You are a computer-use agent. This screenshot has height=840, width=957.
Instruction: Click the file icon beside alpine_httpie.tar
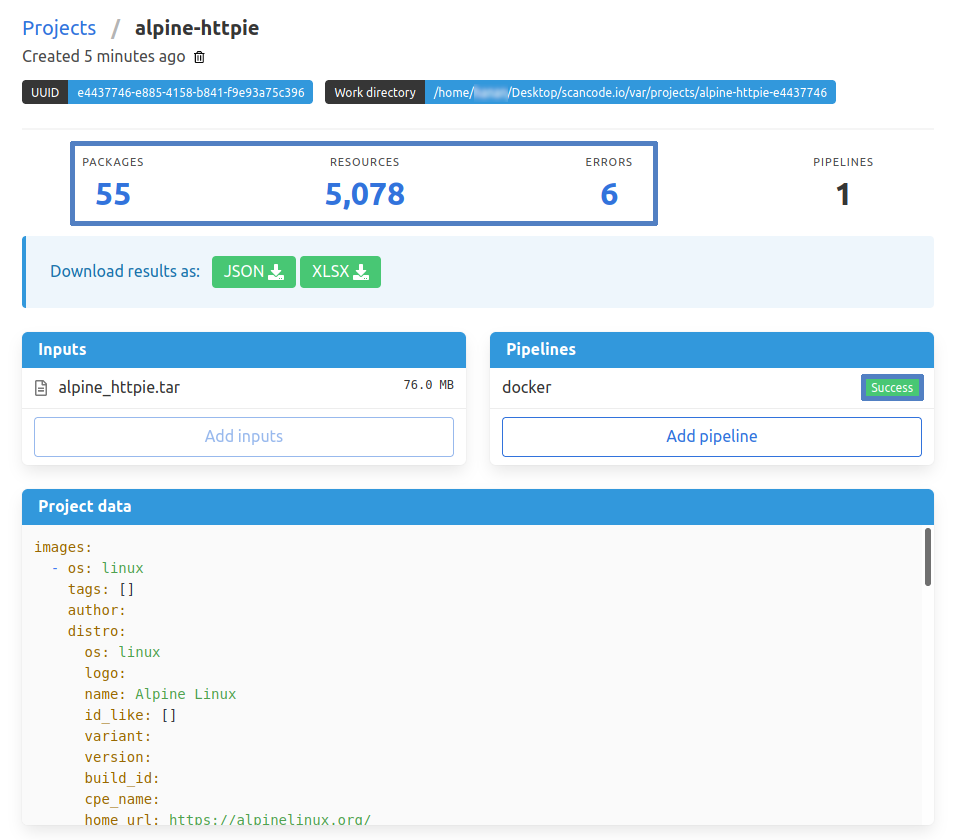coord(41,388)
